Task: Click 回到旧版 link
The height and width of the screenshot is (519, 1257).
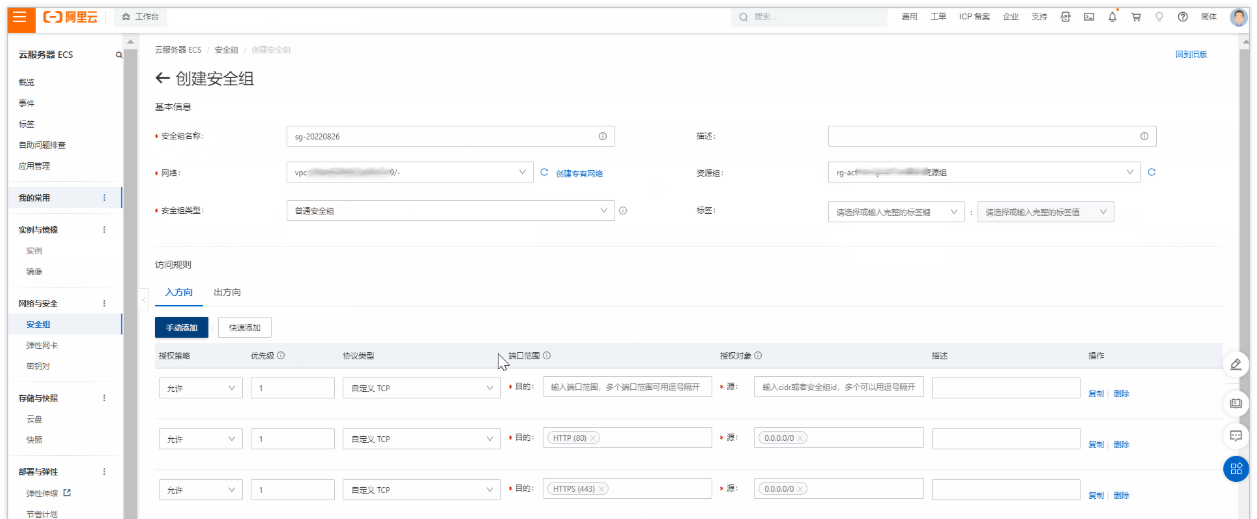Action: click(x=1191, y=54)
